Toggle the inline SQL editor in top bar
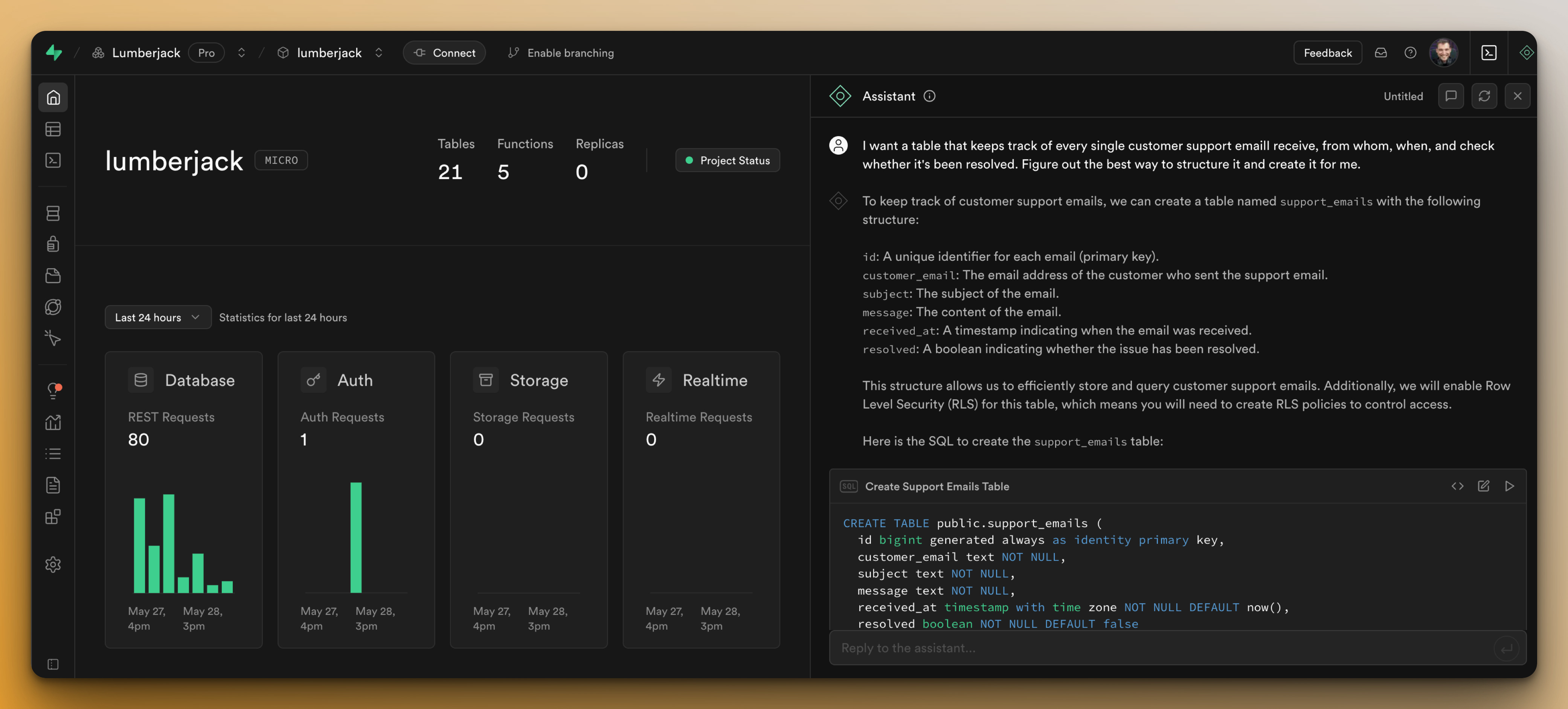 click(x=1488, y=53)
